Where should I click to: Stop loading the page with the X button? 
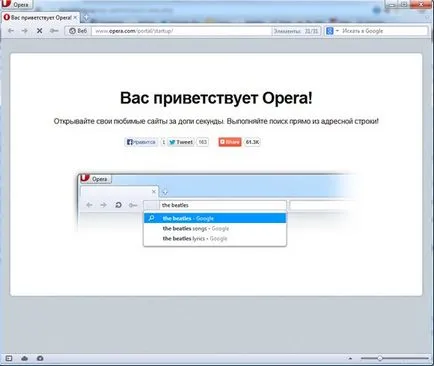click(39, 31)
